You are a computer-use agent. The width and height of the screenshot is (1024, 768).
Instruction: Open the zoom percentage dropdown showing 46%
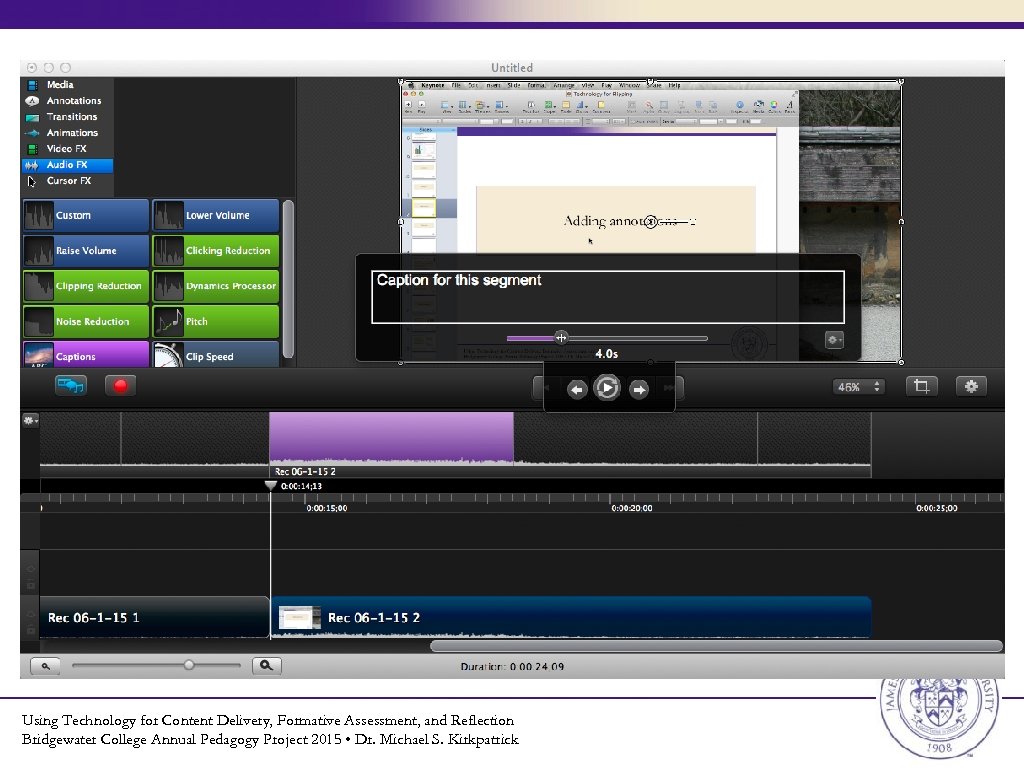[858, 385]
